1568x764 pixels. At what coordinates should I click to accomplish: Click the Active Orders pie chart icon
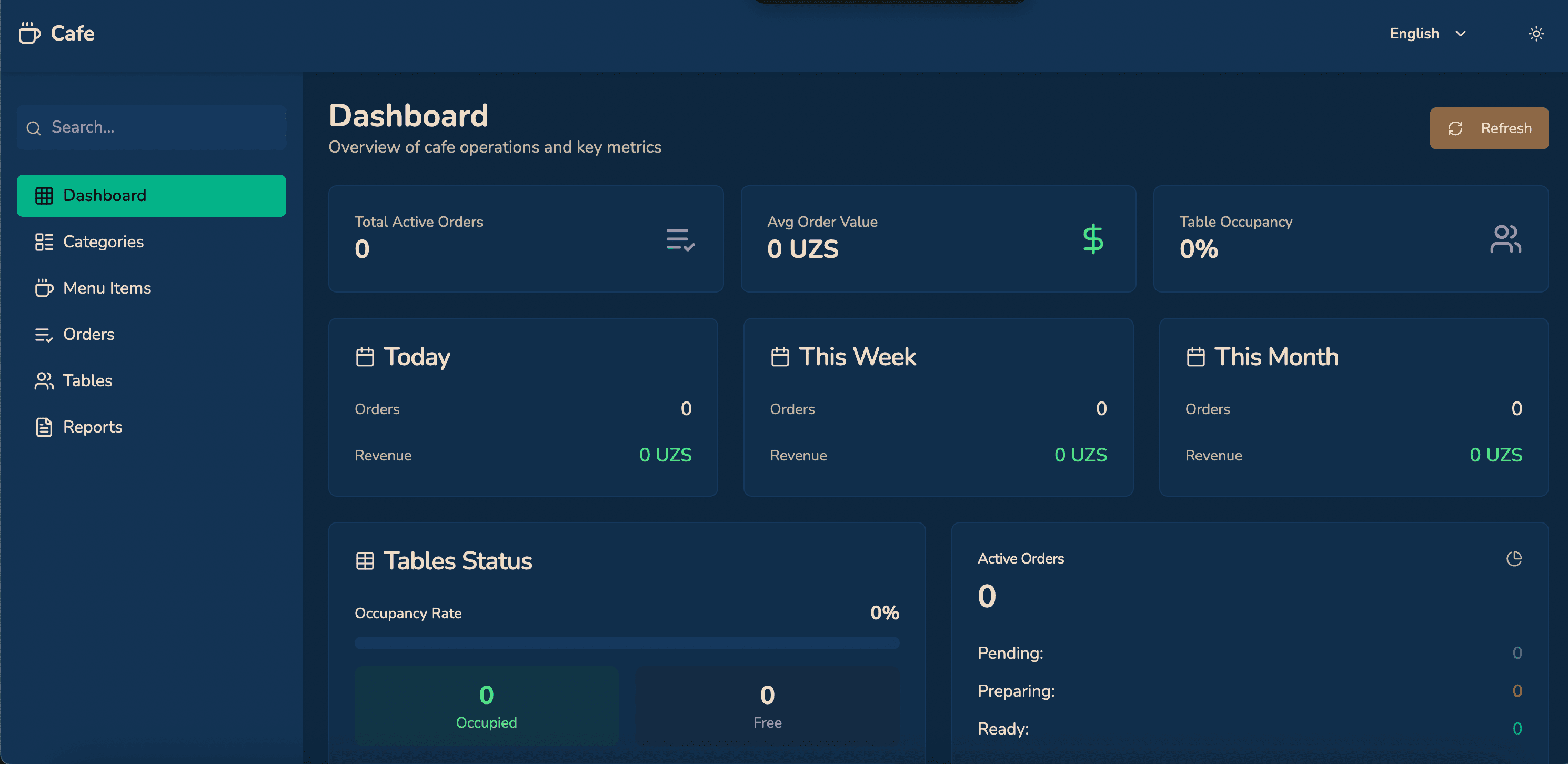(x=1514, y=558)
